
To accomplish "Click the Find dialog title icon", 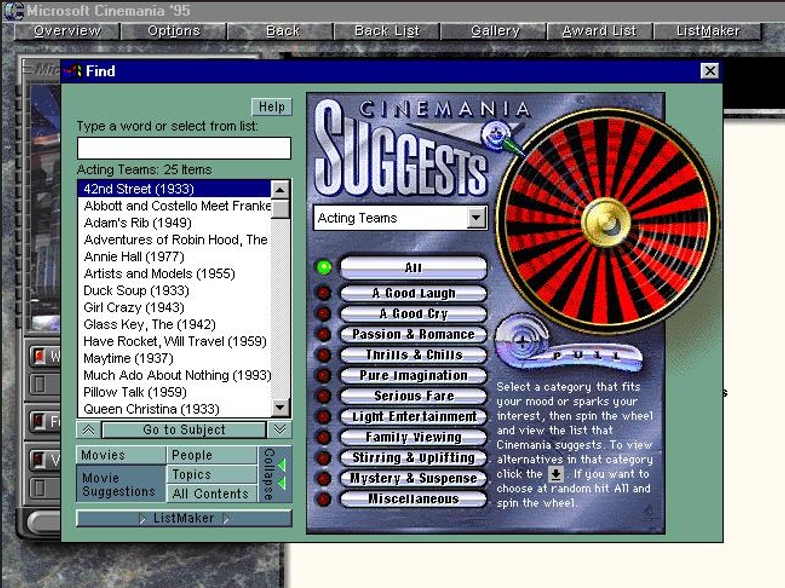I will pos(73,71).
